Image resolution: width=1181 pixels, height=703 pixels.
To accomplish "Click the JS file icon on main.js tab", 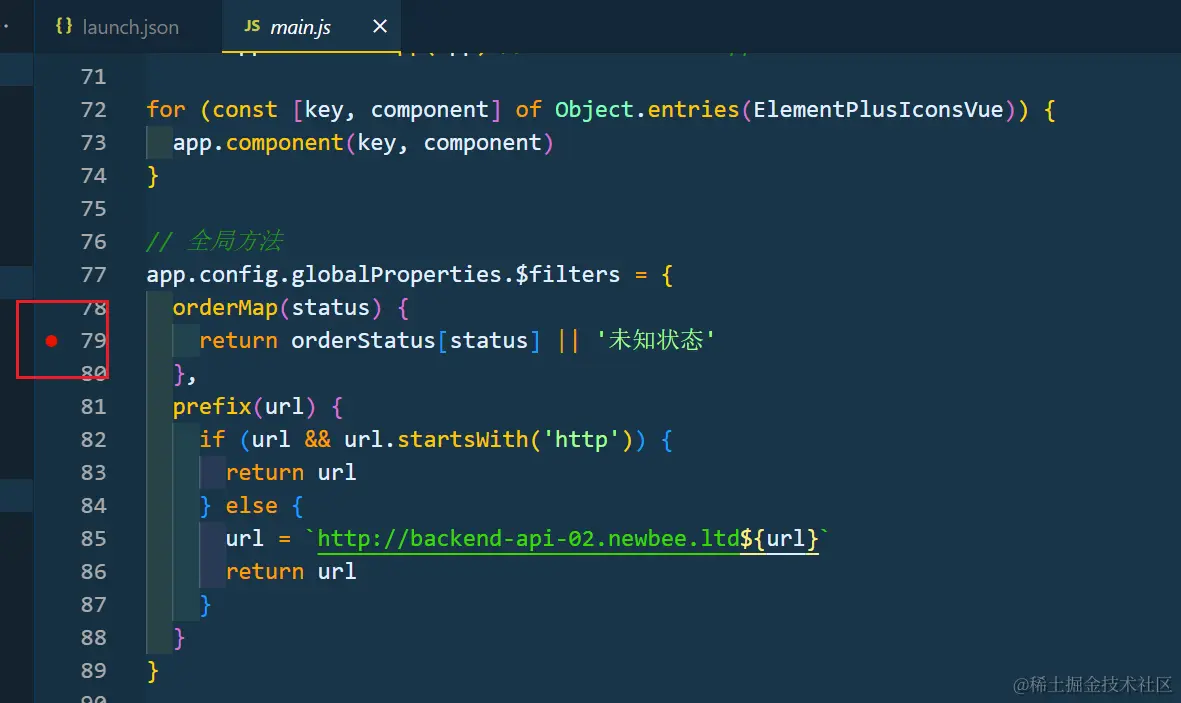I will (x=252, y=26).
